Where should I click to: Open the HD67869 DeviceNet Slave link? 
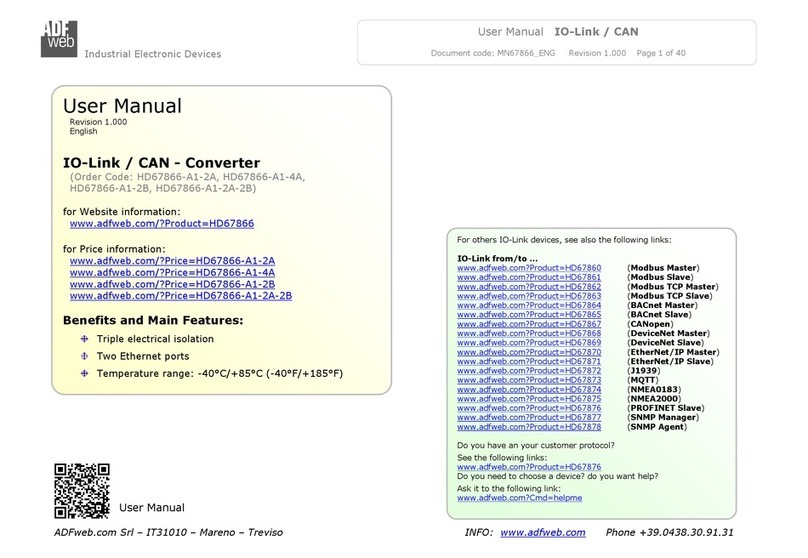tap(529, 343)
